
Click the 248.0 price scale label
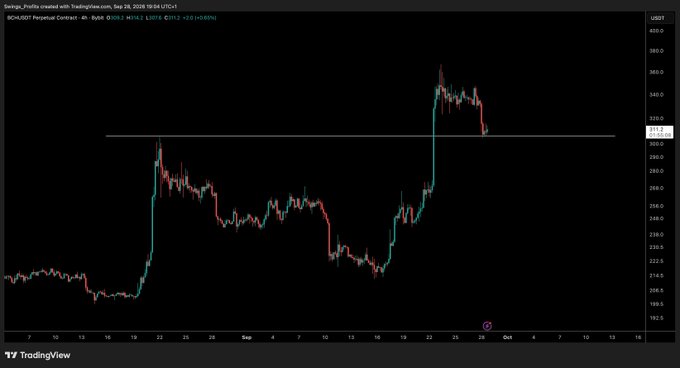(x=656, y=218)
